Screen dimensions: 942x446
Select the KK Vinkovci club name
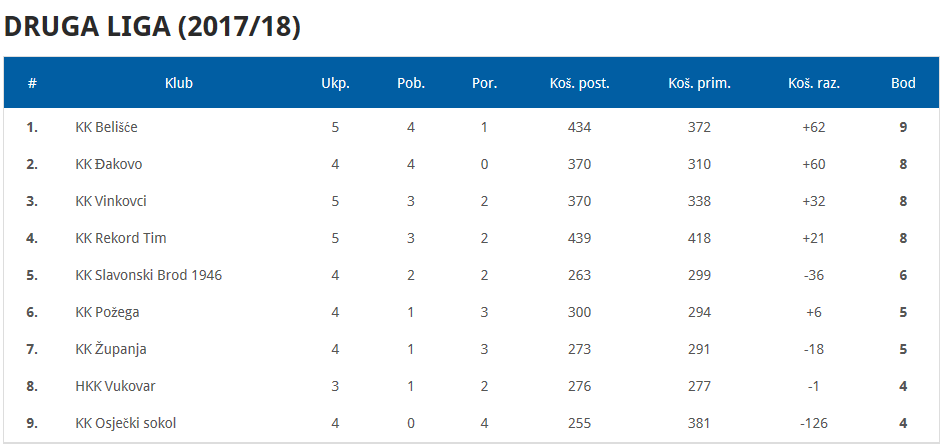111,201
